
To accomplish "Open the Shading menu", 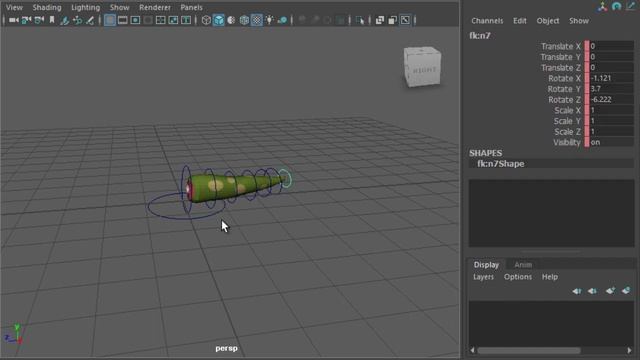I will (x=47, y=7).
